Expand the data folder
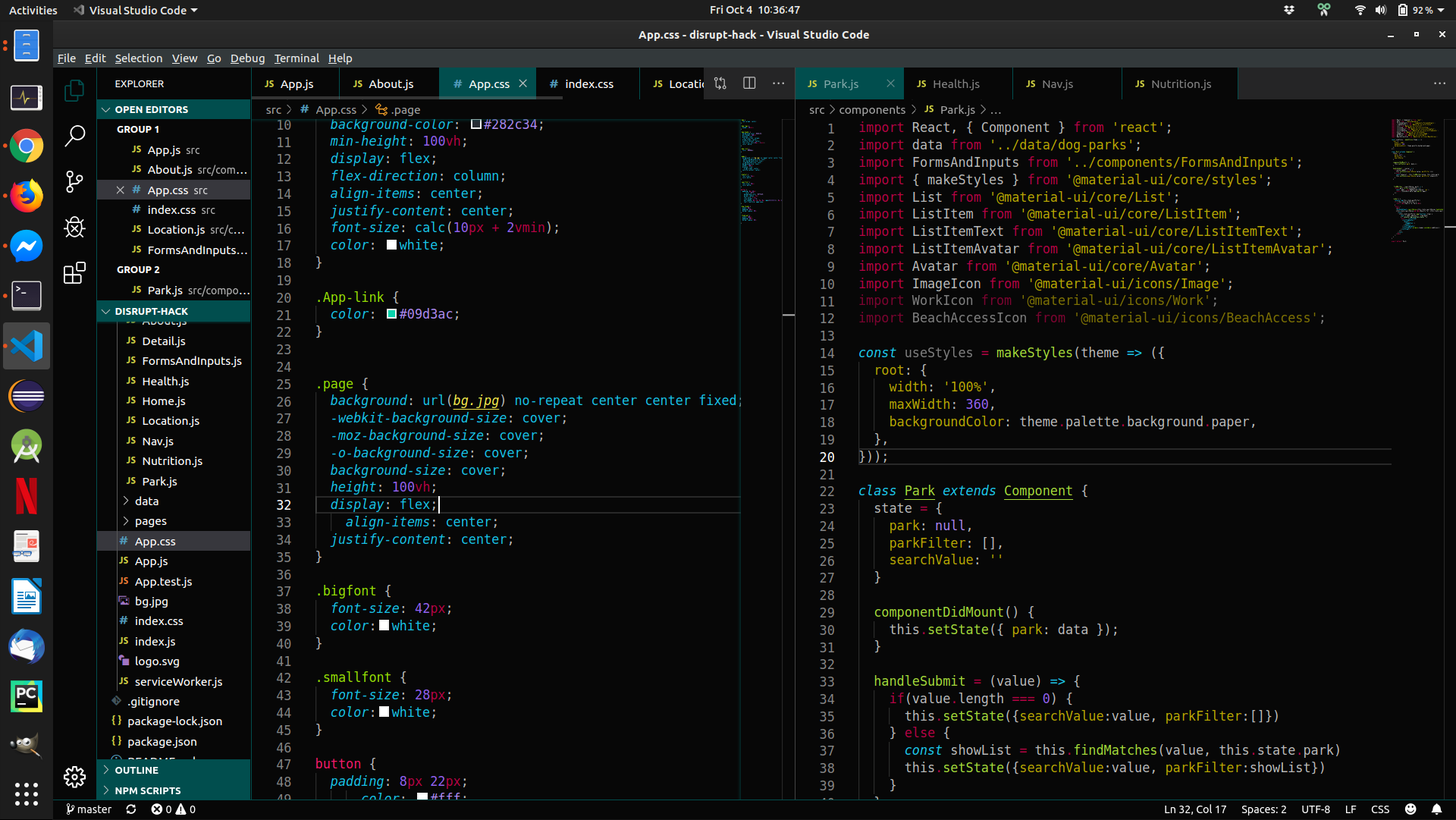This screenshot has width=1456, height=820. tap(146, 501)
